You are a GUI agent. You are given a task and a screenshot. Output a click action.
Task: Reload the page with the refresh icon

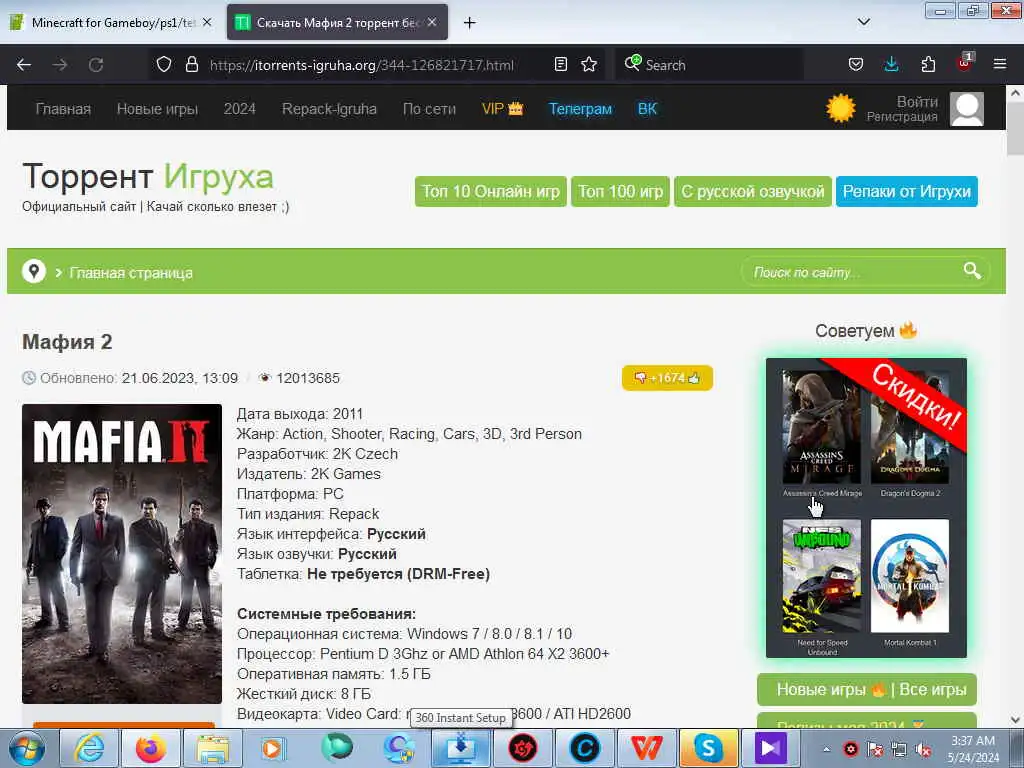(96, 65)
